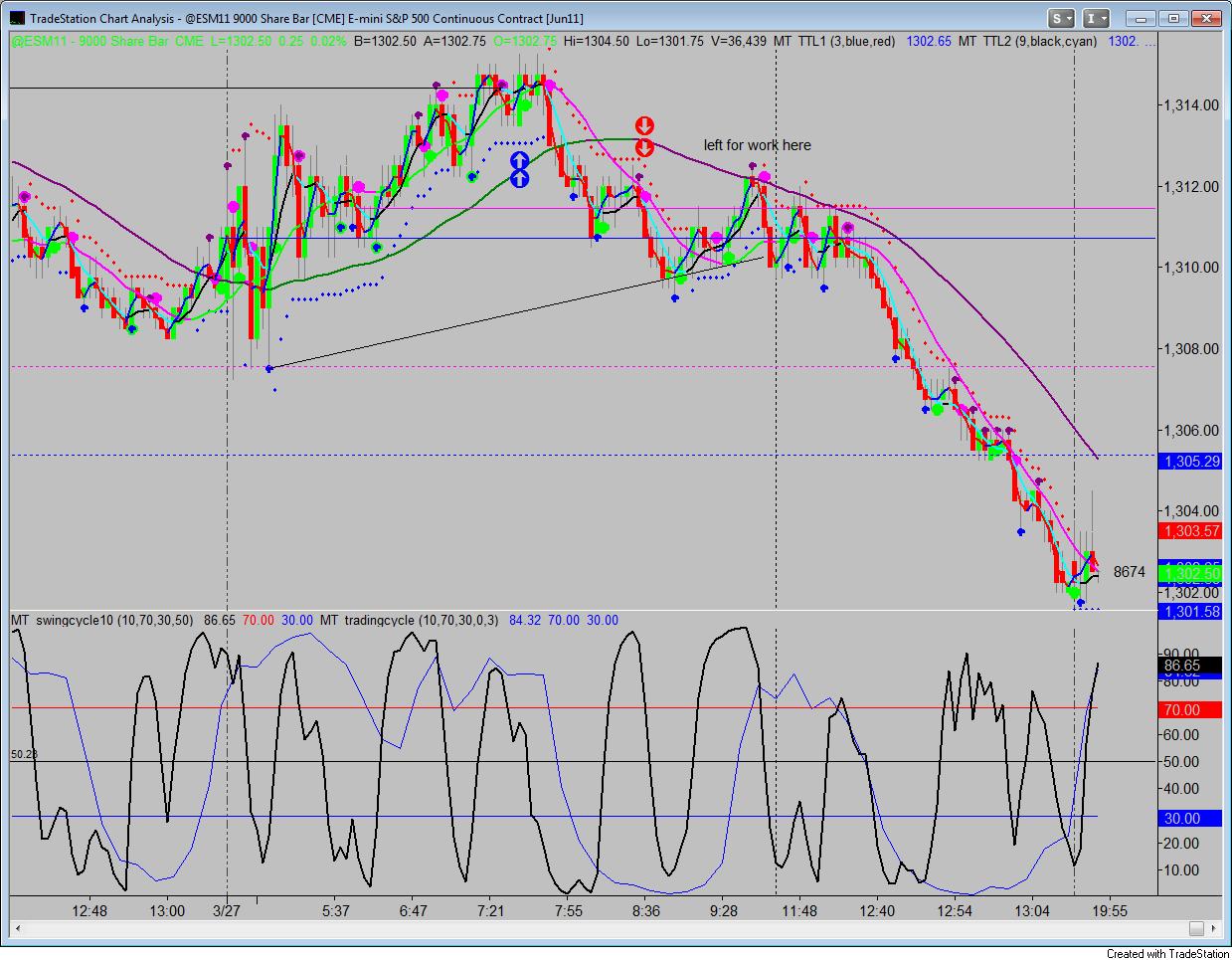Click the 84.32 tradingcycle value

(x=525, y=620)
